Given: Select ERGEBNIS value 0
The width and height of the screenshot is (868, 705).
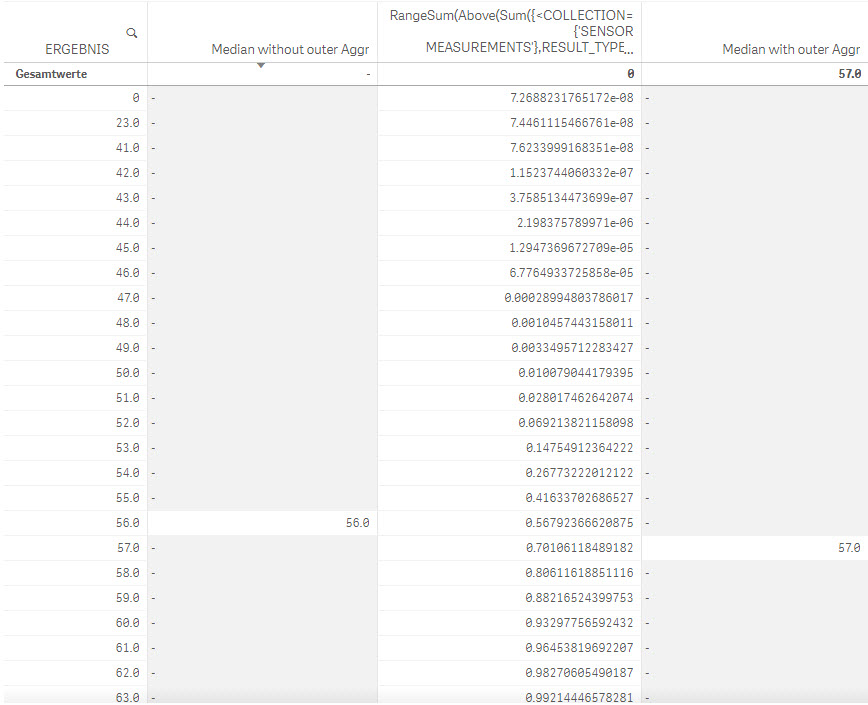Looking at the screenshot, I should (x=136, y=98).
